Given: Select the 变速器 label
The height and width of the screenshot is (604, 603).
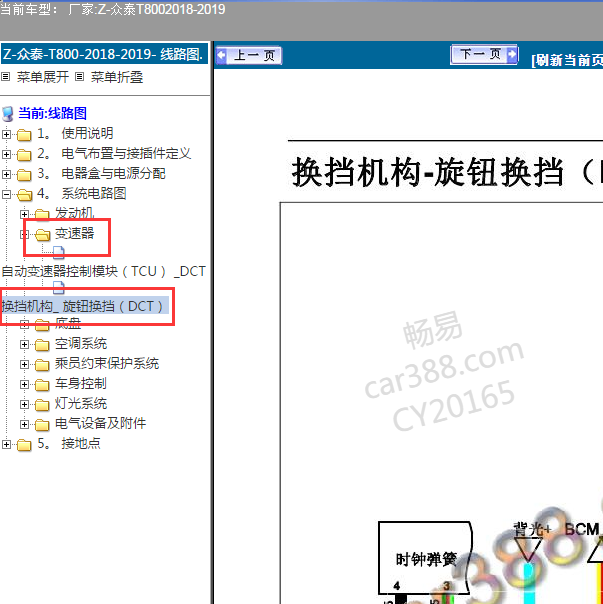Looking at the screenshot, I should (74, 233).
